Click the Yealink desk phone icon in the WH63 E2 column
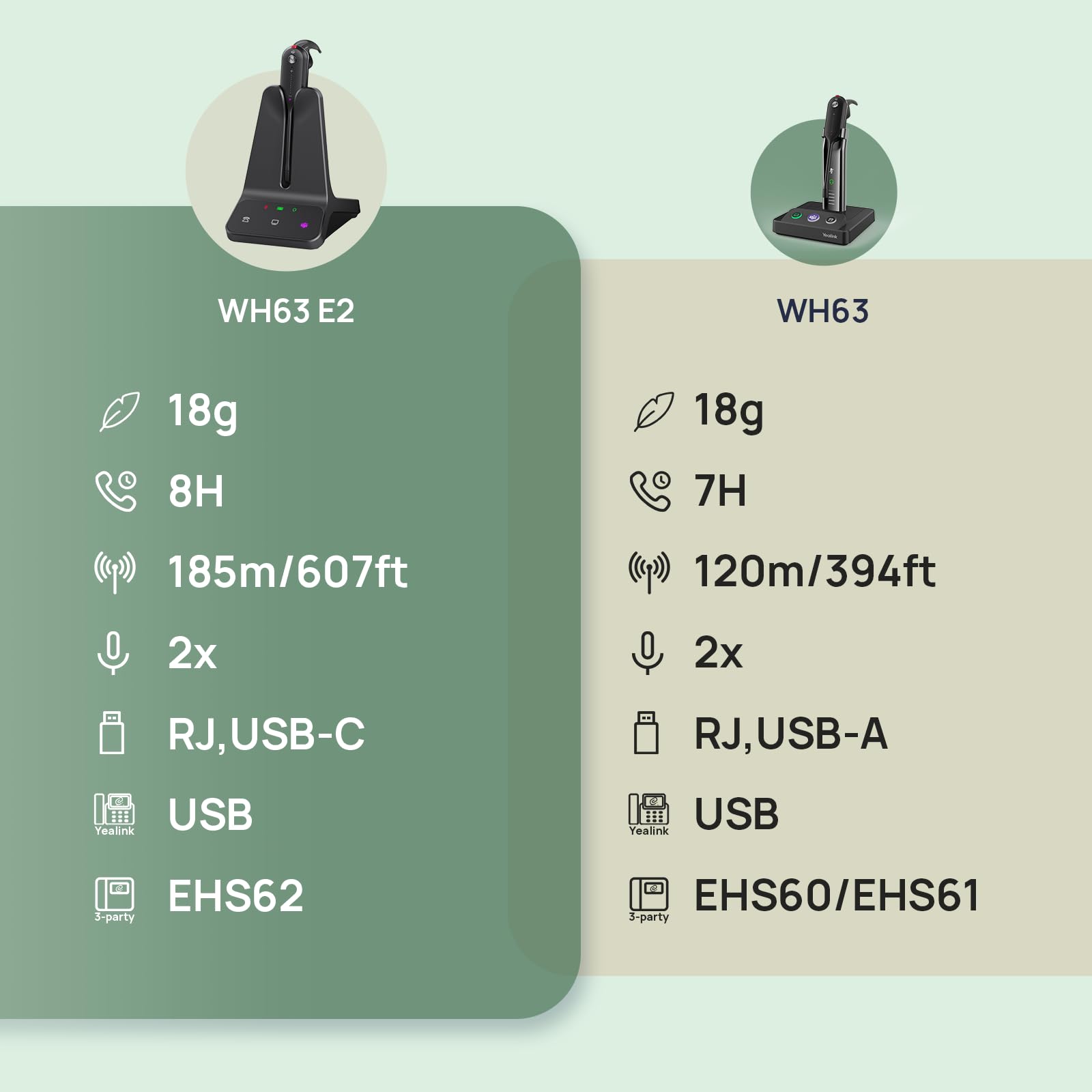The height and width of the screenshot is (1092, 1092). 115,814
